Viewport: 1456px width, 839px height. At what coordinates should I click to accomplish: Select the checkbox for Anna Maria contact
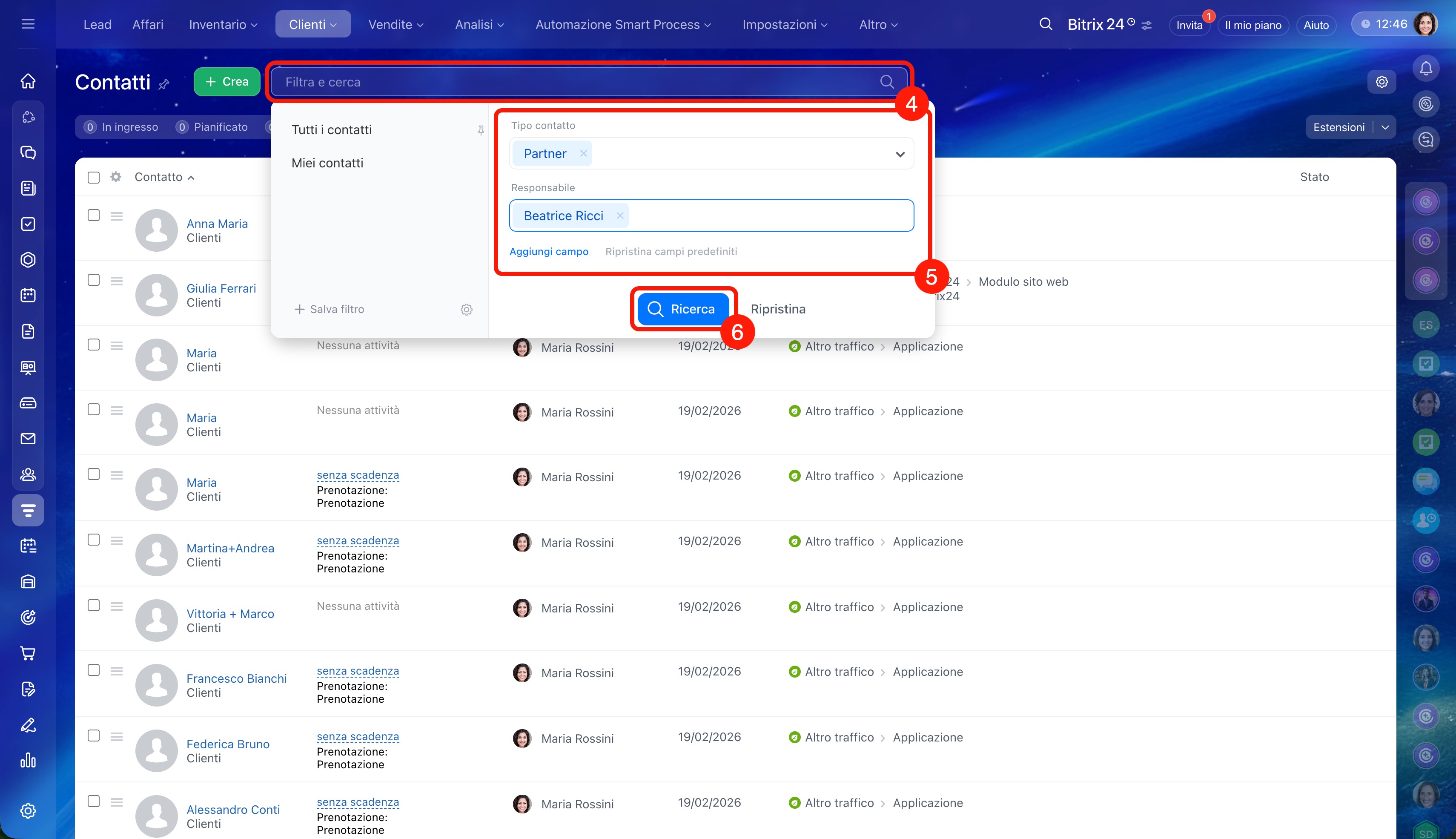(x=93, y=215)
